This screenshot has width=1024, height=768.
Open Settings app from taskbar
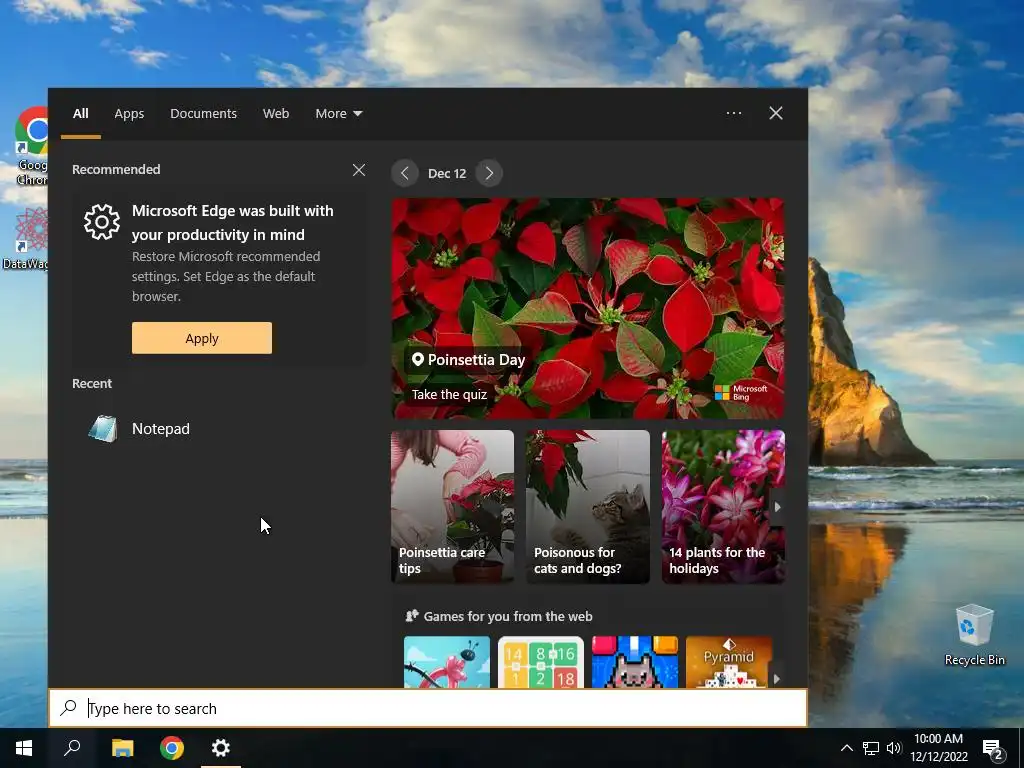click(221, 748)
